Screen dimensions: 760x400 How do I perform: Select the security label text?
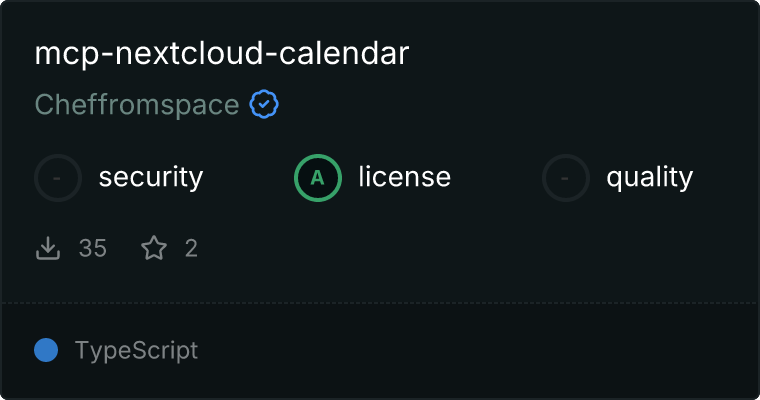coord(151,177)
